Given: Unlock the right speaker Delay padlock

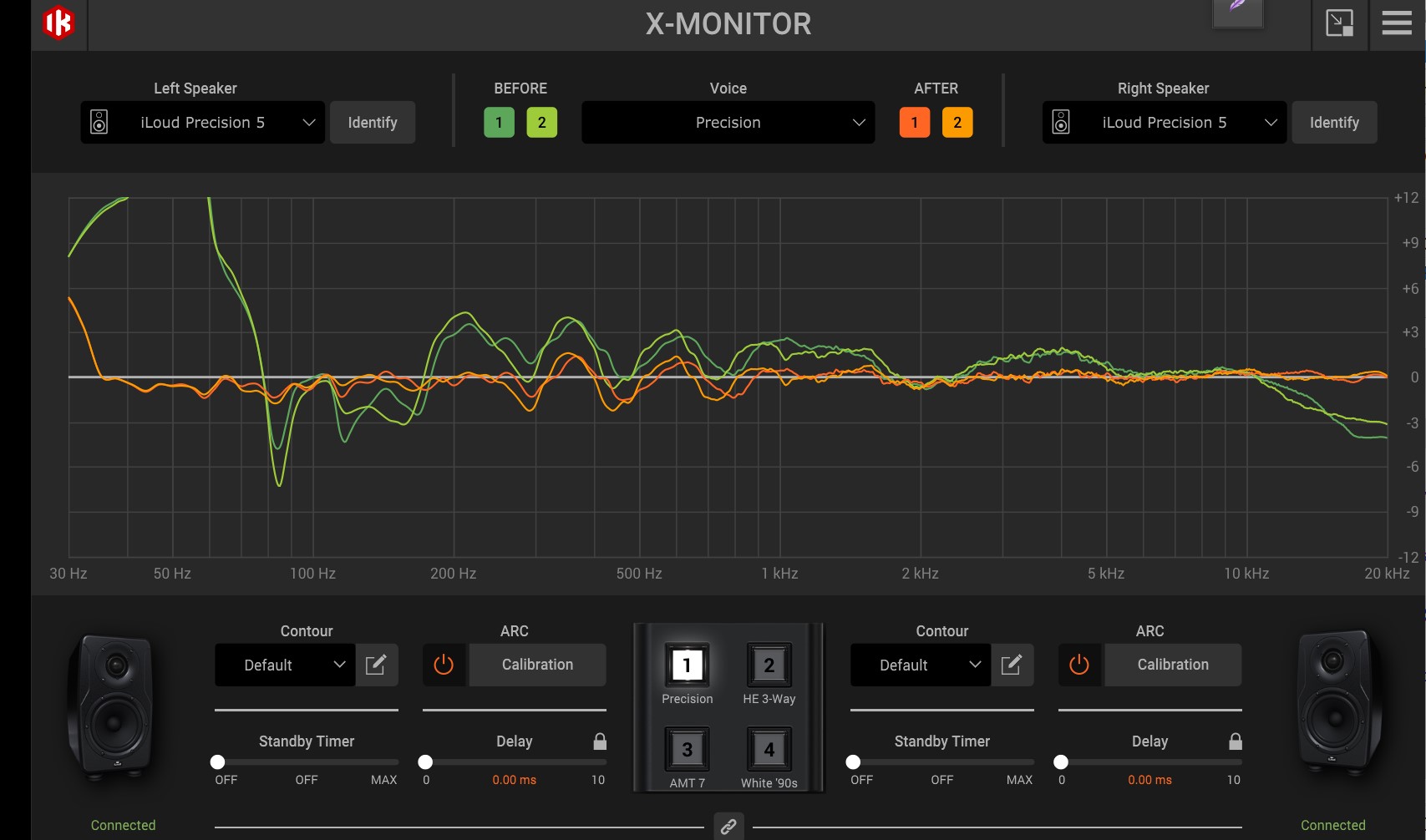Looking at the screenshot, I should [1236, 741].
